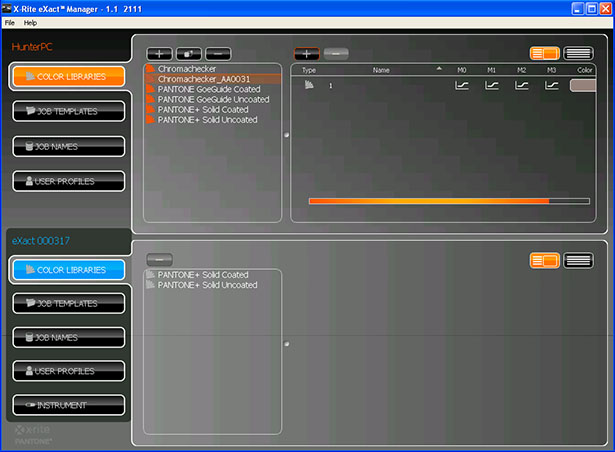
Task: Click the M1 spectral curve icon in row 1
Action: pos(491,85)
